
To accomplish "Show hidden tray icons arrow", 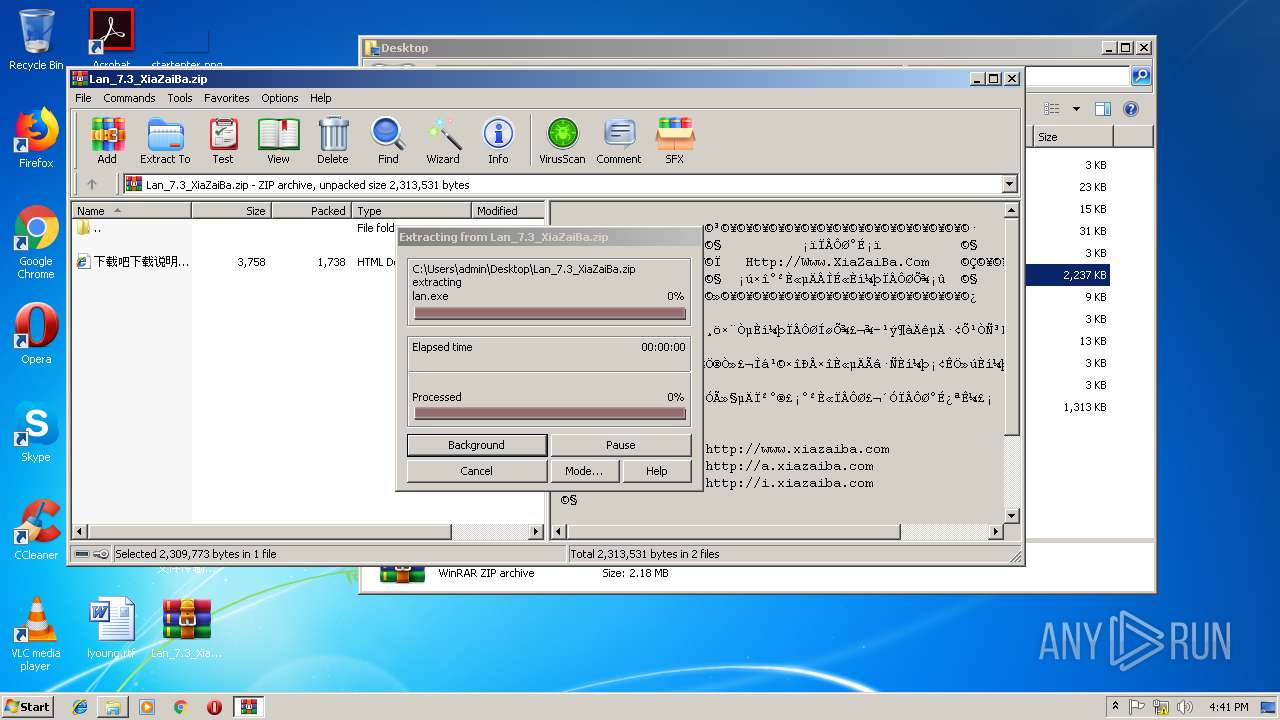I will [1115, 706].
